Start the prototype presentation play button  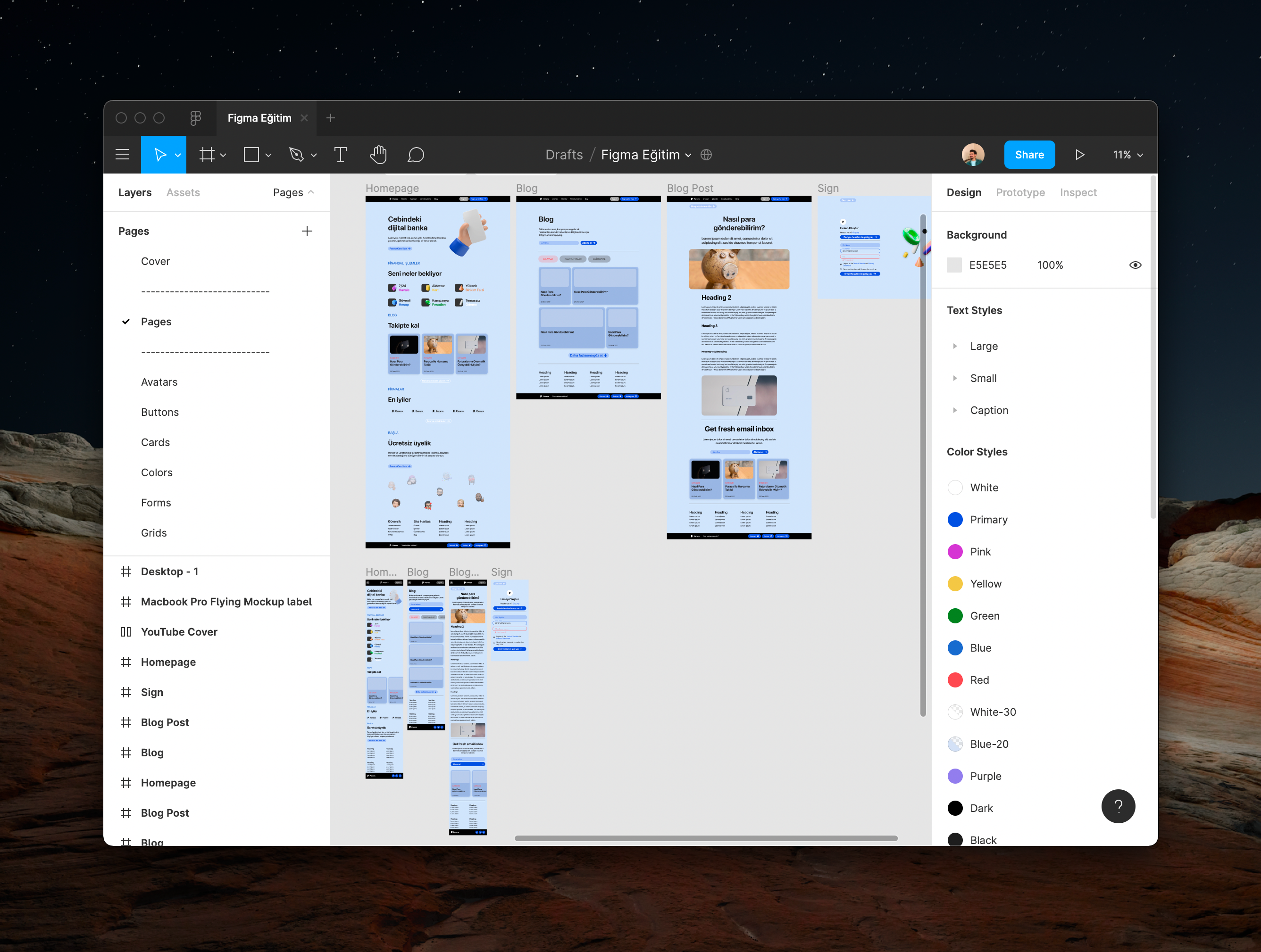click(x=1080, y=154)
